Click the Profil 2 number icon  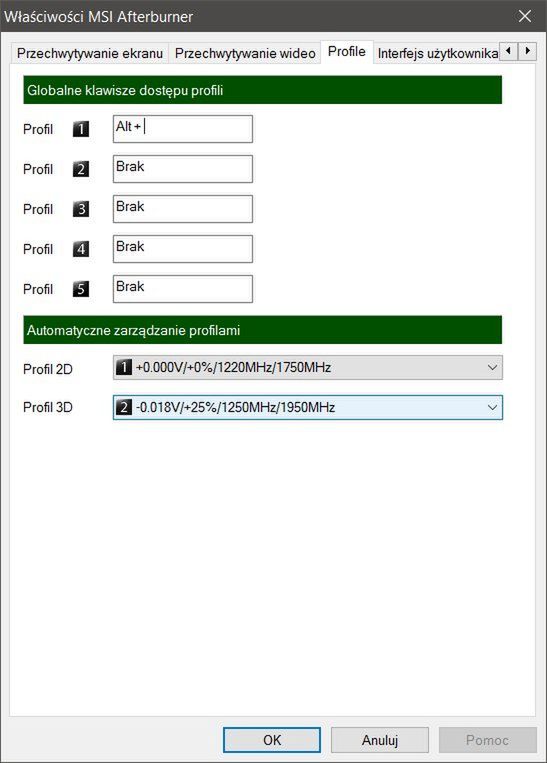pyautogui.click(x=81, y=169)
